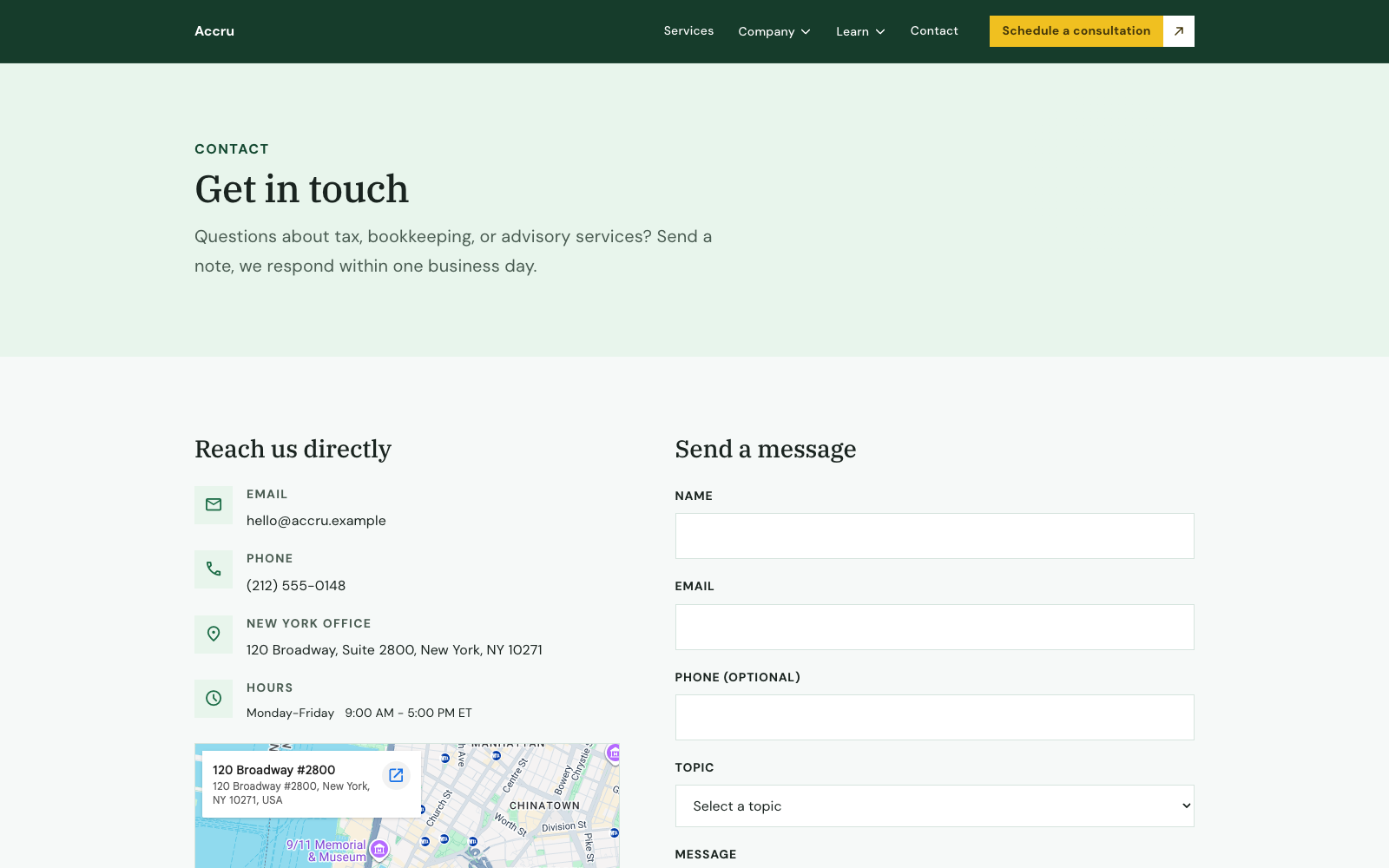Click the arrow icon beside Schedule a consultation
Screen dimensions: 1389x868
[x=1179, y=31]
